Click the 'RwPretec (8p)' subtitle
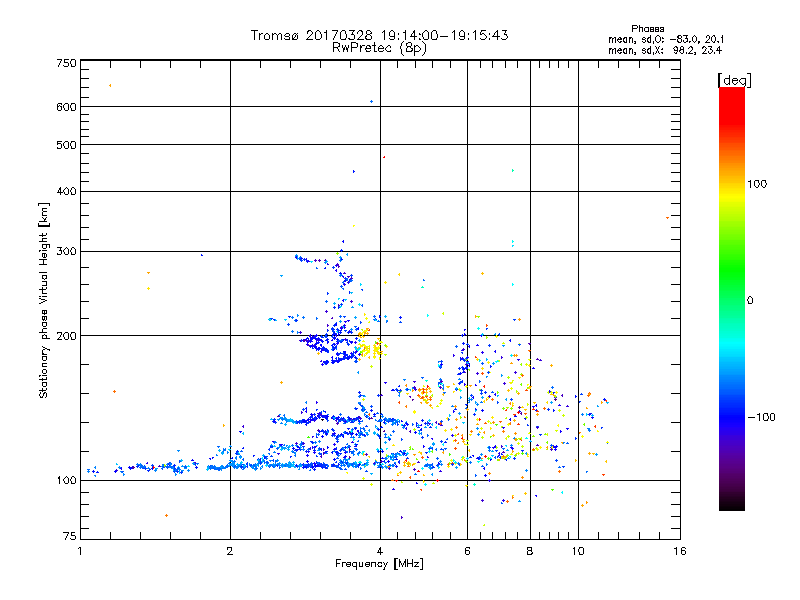 pos(379,48)
